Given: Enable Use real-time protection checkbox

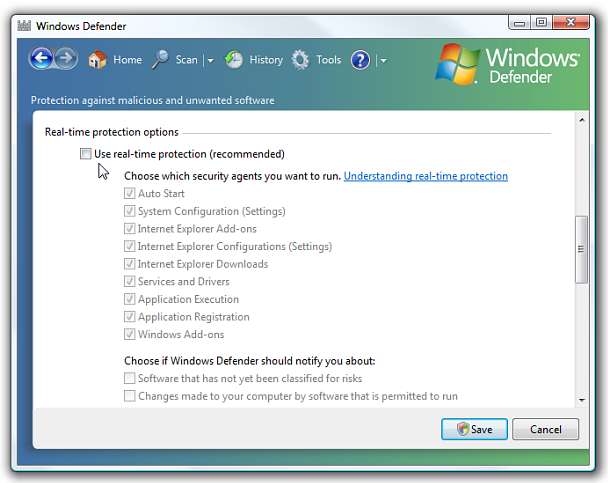Looking at the screenshot, I should tap(85, 154).
